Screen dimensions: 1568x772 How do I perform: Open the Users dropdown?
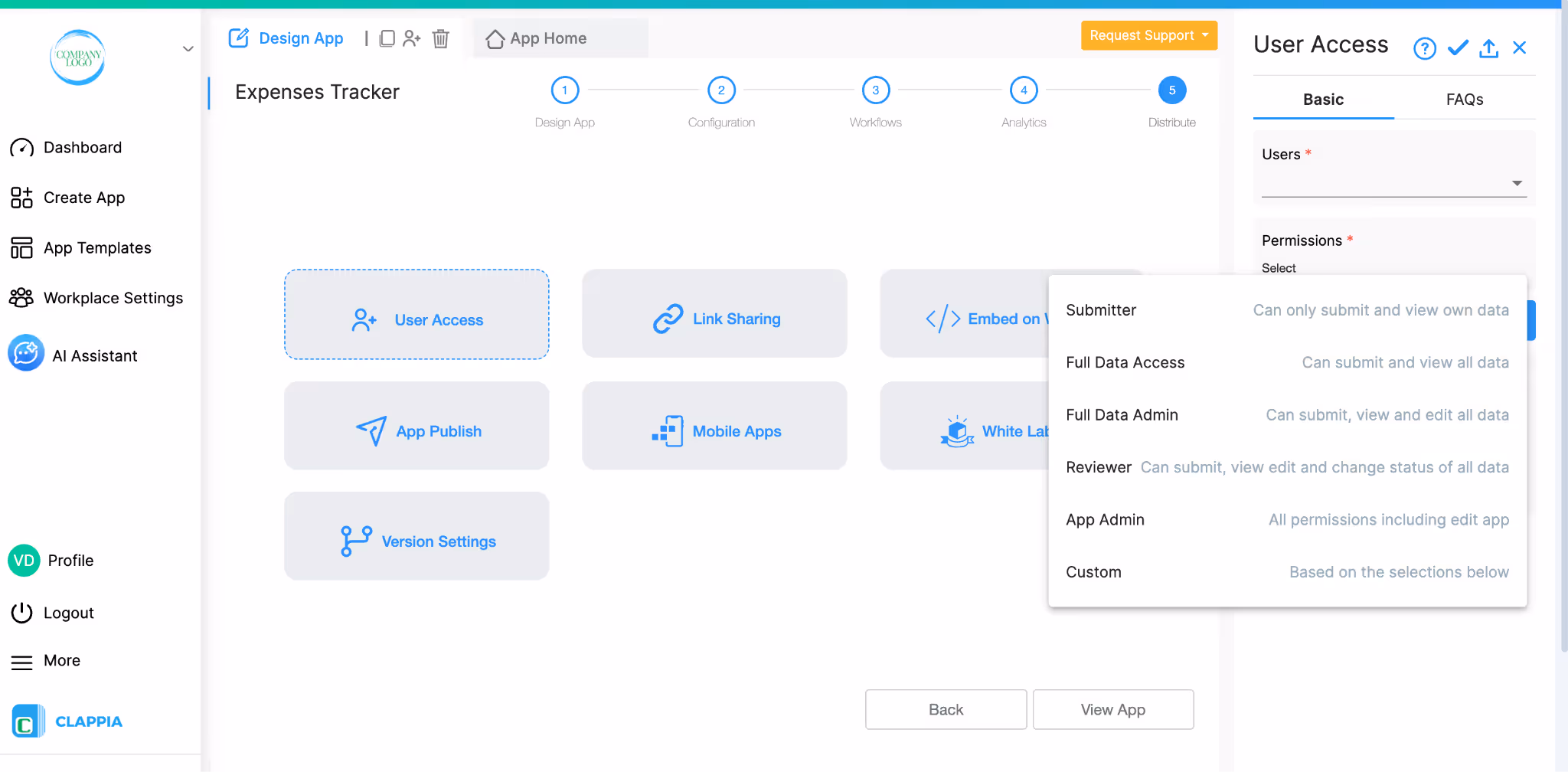[1516, 182]
